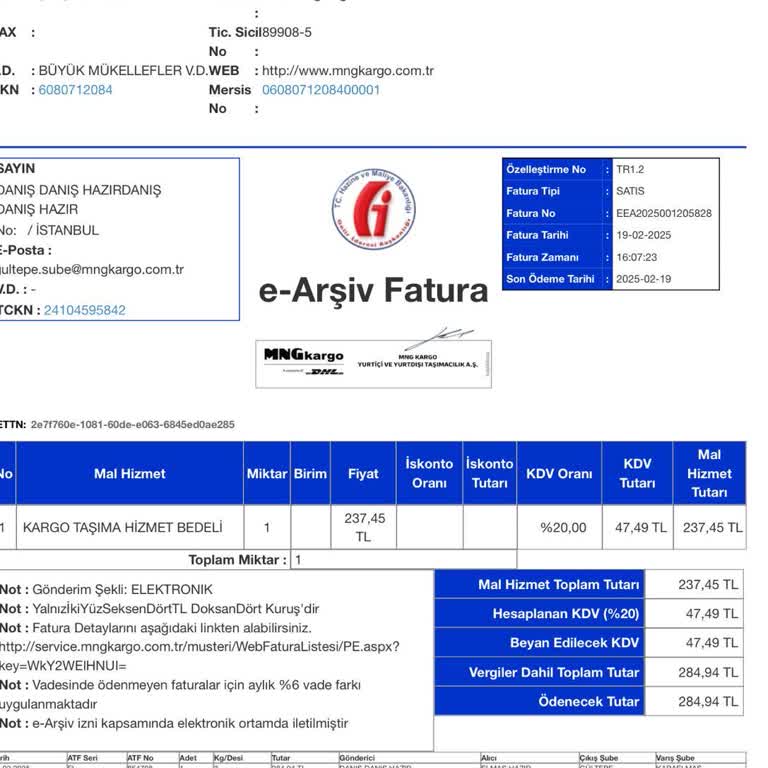Screen dimensions: 768x768
Task: Click the MNG kargo DHL logo
Action: pos(304,361)
